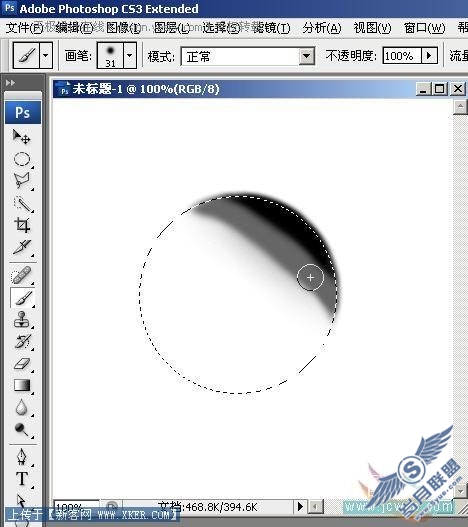Open the brush preset picker dropdown
Screen dimensions: 468x527
pyautogui.click(x=130, y=55)
